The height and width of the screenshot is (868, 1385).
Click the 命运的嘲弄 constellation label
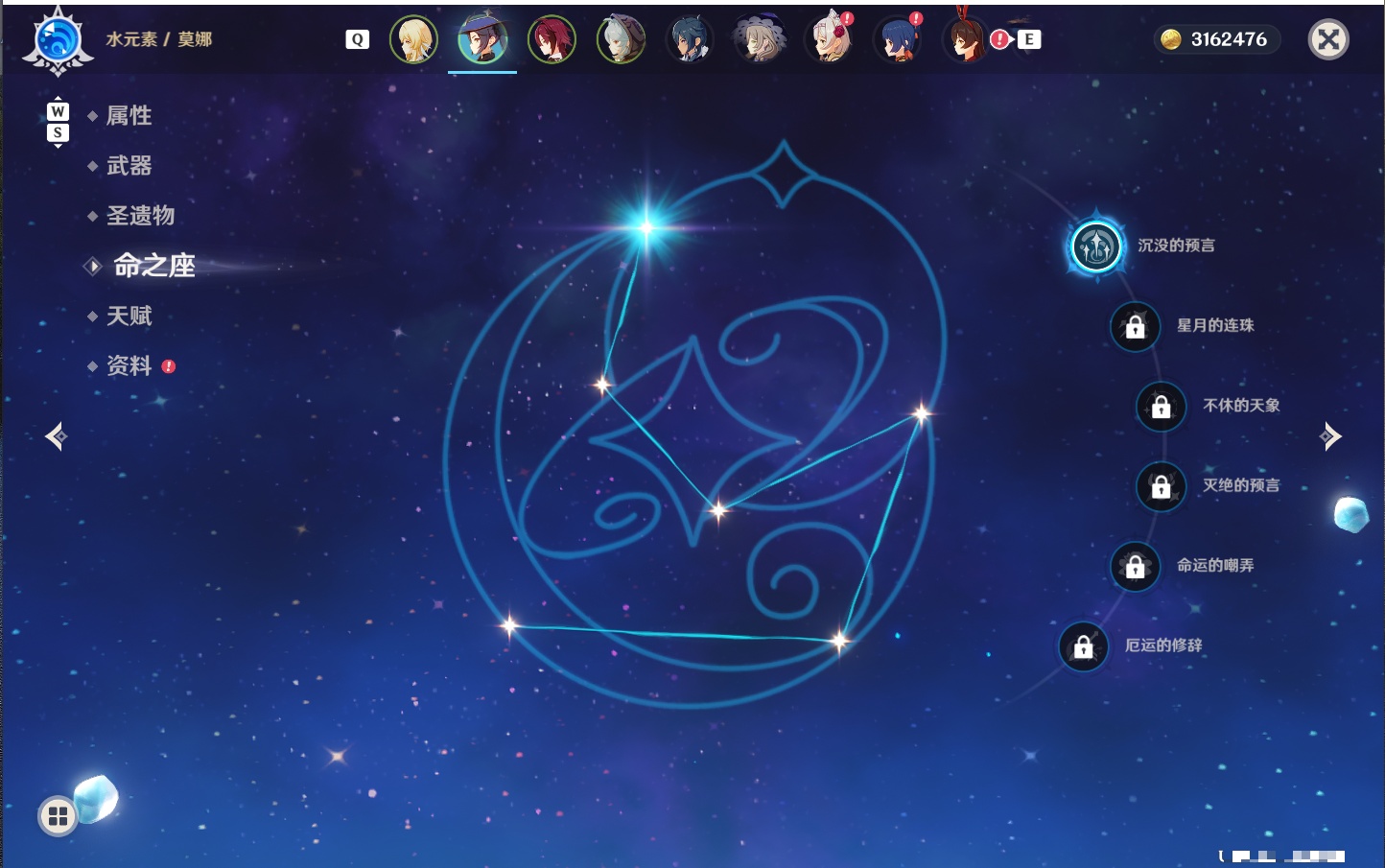pyautogui.click(x=1215, y=566)
